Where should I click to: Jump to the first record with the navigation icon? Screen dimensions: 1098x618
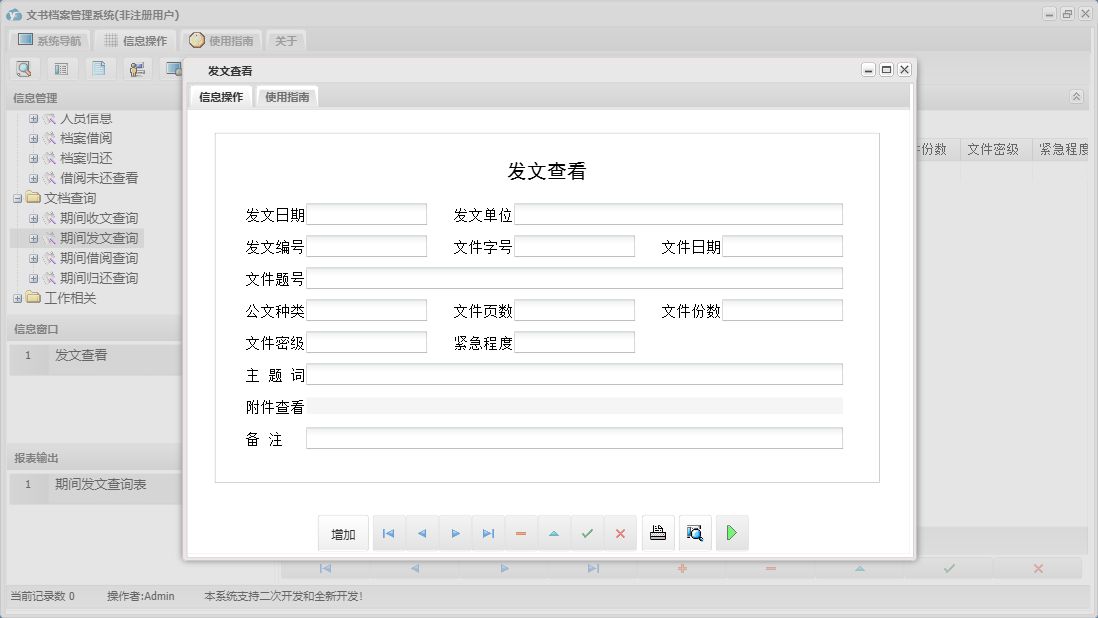pos(388,533)
